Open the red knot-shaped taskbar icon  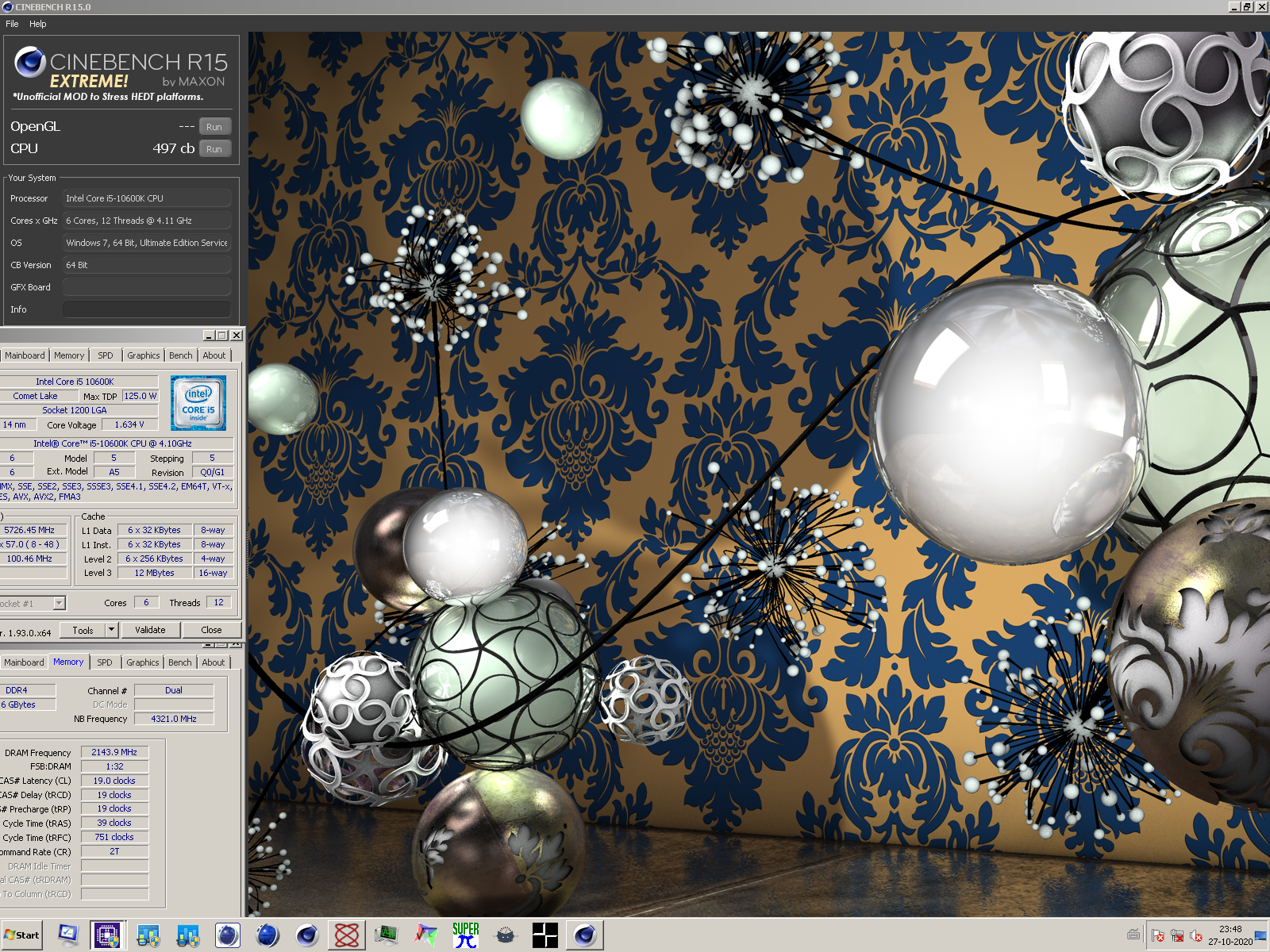point(347,935)
